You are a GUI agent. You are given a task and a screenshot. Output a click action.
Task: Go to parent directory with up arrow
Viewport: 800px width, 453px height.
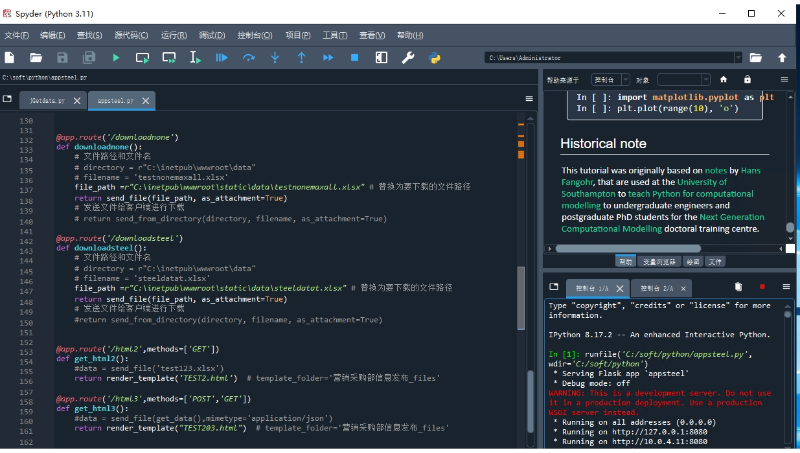[x=782, y=58]
